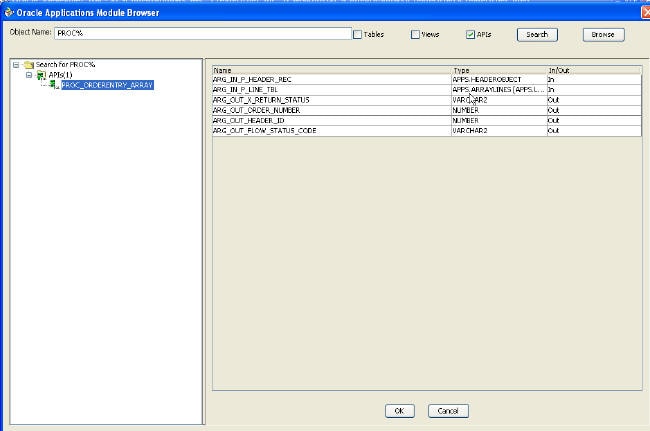
Task: Confirm with the OK button
Action: [x=399, y=411]
